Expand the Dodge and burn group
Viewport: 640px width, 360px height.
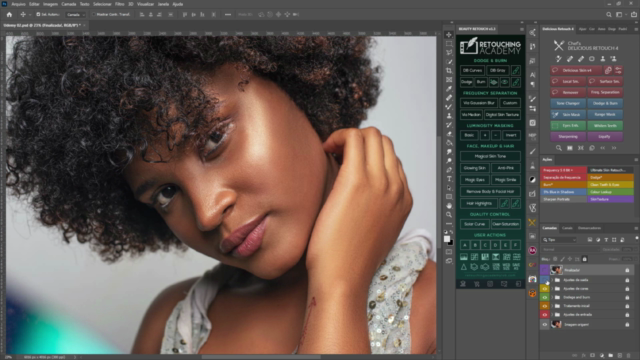[x=552, y=297]
